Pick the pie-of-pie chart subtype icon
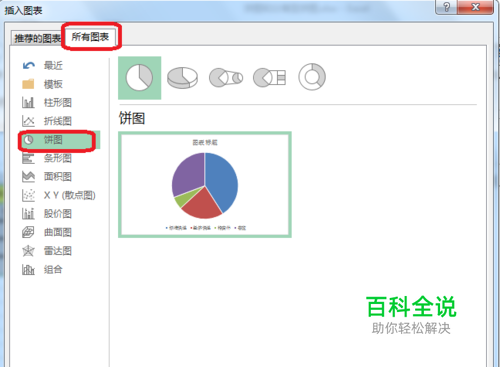This screenshot has width=500, height=367. click(x=226, y=78)
